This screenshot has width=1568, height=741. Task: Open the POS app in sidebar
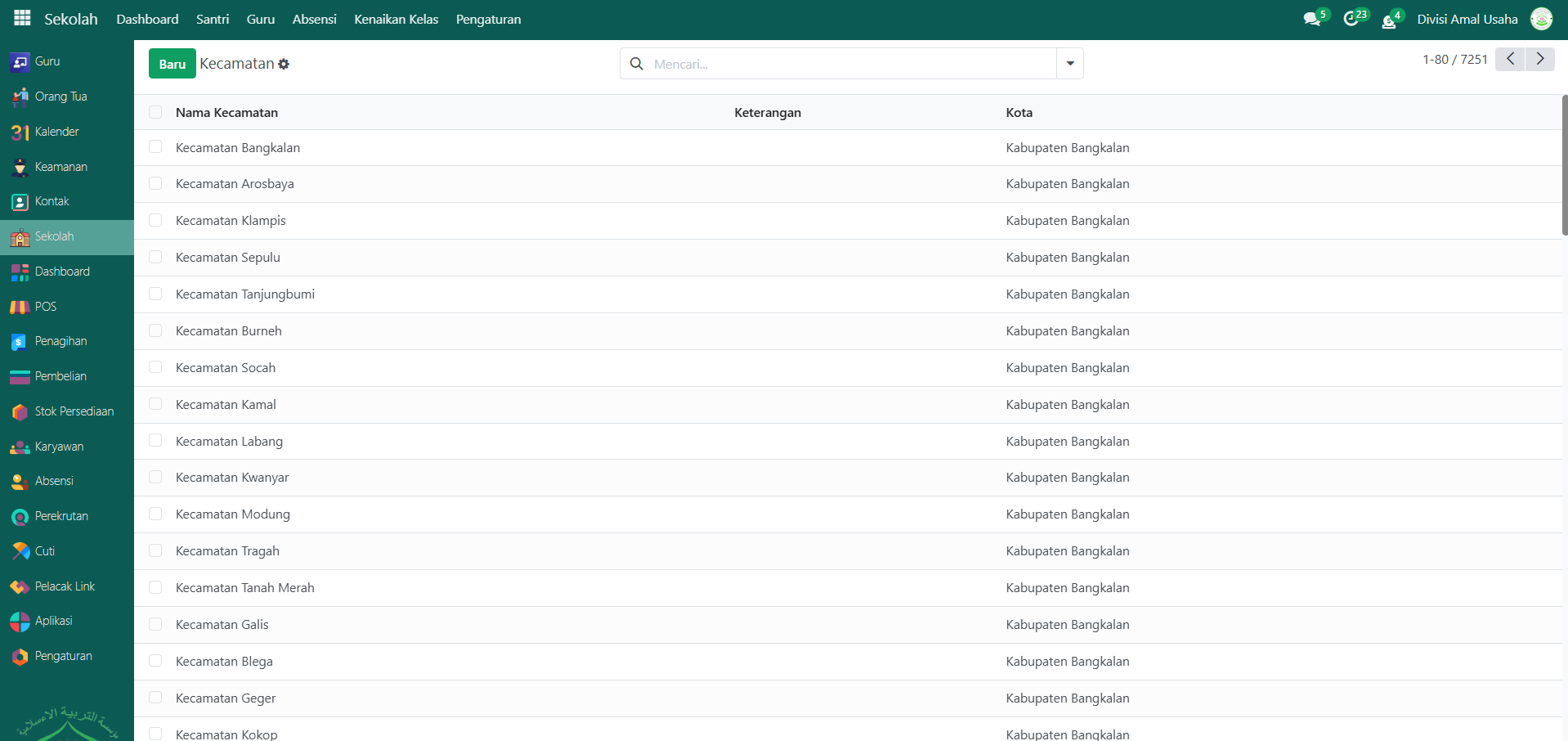click(x=46, y=307)
